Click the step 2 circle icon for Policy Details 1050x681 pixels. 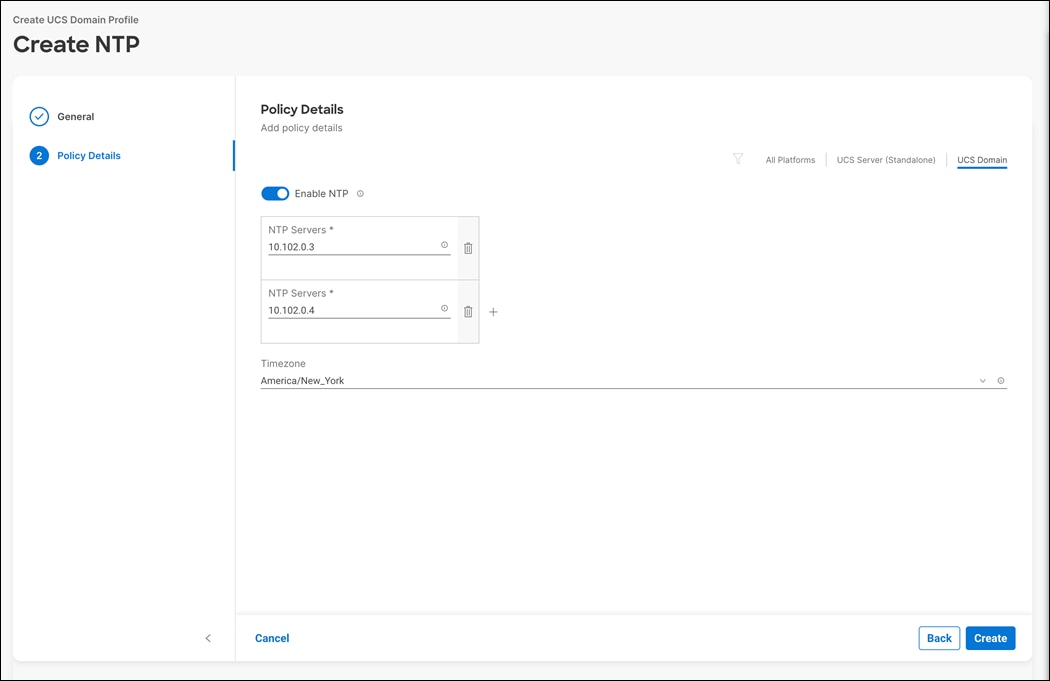(x=38, y=155)
